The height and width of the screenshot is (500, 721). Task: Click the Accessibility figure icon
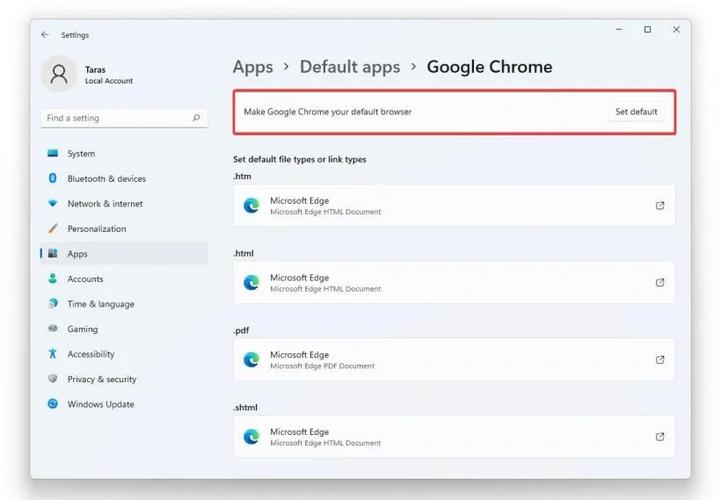tap(53, 353)
